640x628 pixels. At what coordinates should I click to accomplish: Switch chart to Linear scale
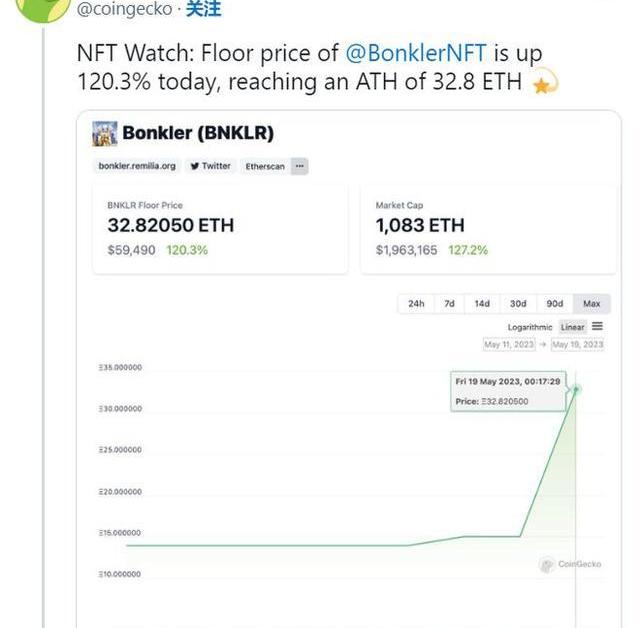point(572,327)
